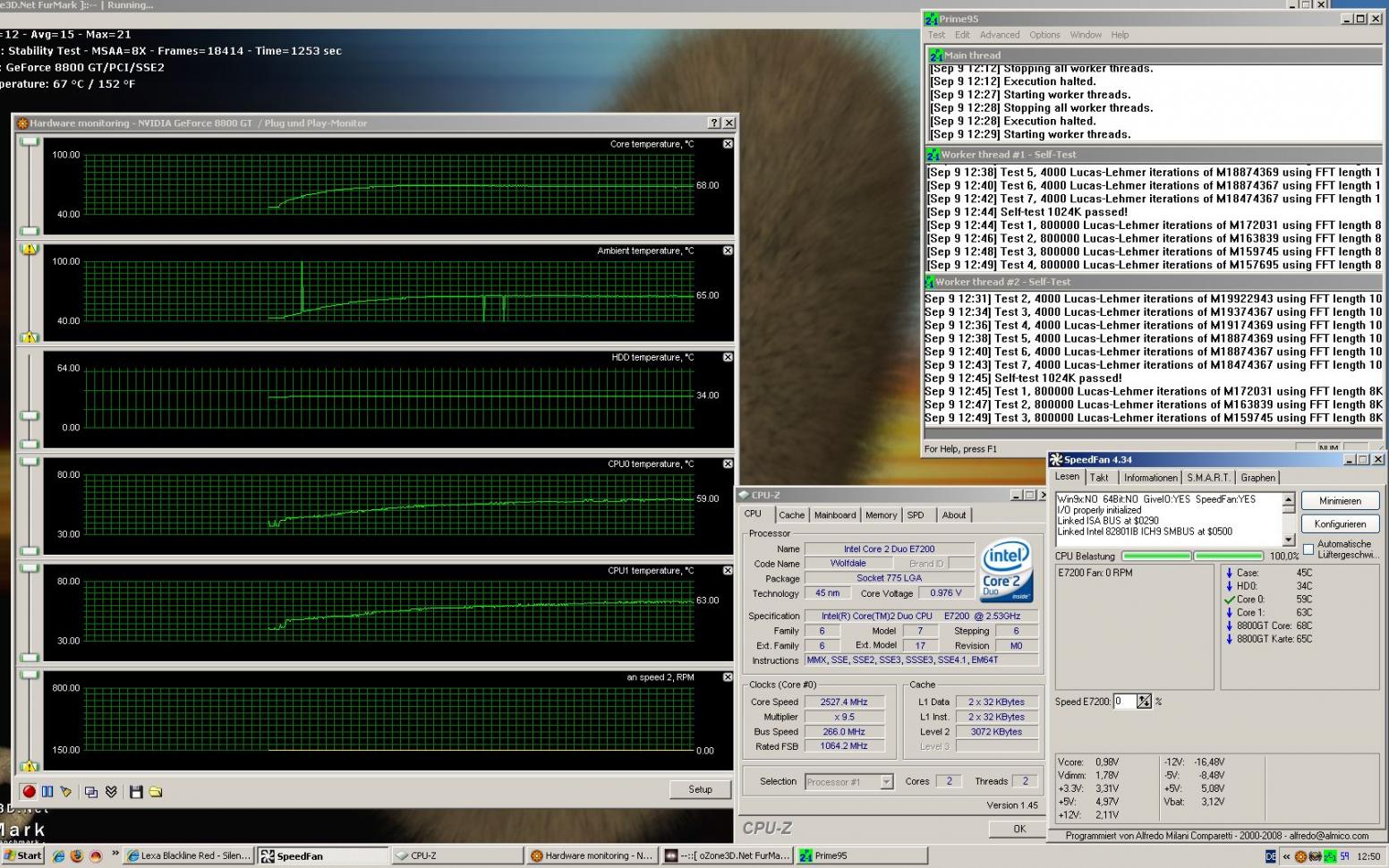Open log folder with yellow folder icon
This screenshot has width=1389, height=868.
[156, 792]
